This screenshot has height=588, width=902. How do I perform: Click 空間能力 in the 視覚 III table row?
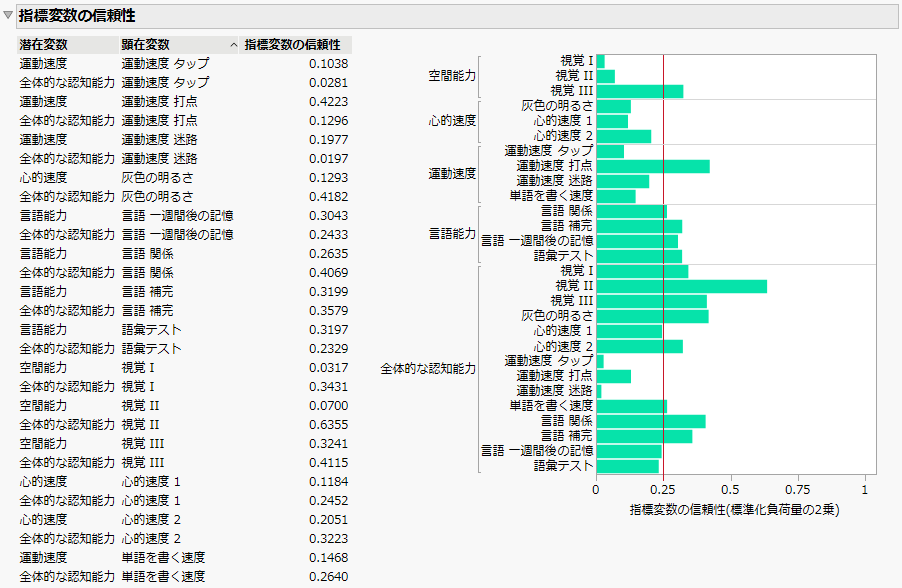pyautogui.click(x=43, y=444)
